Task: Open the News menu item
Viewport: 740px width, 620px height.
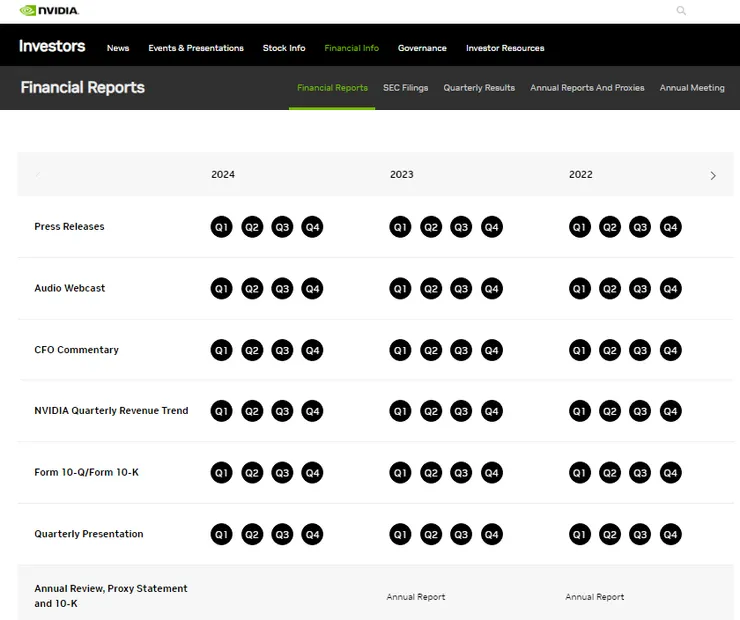Action: click(x=118, y=48)
